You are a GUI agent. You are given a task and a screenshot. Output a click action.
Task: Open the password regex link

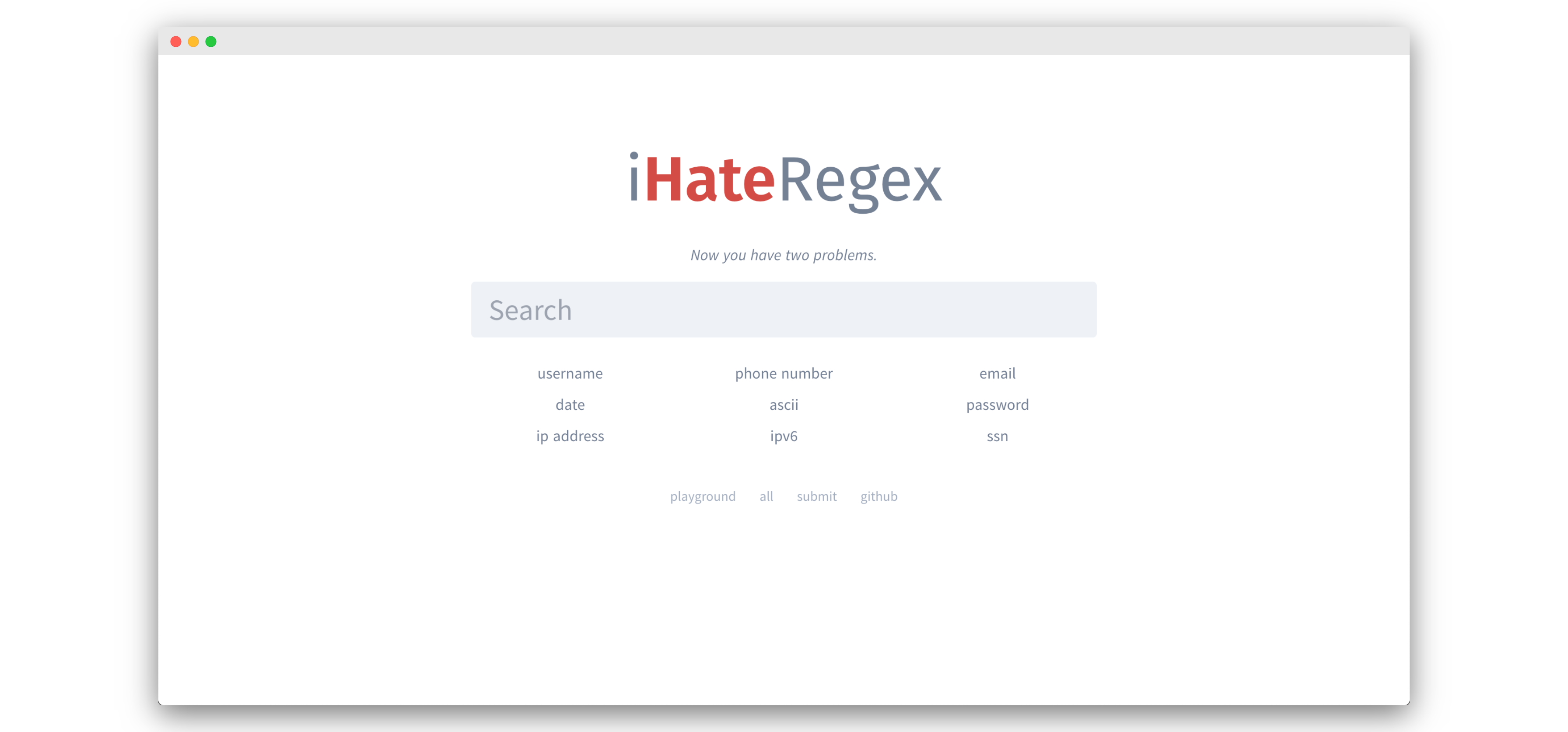(x=997, y=405)
